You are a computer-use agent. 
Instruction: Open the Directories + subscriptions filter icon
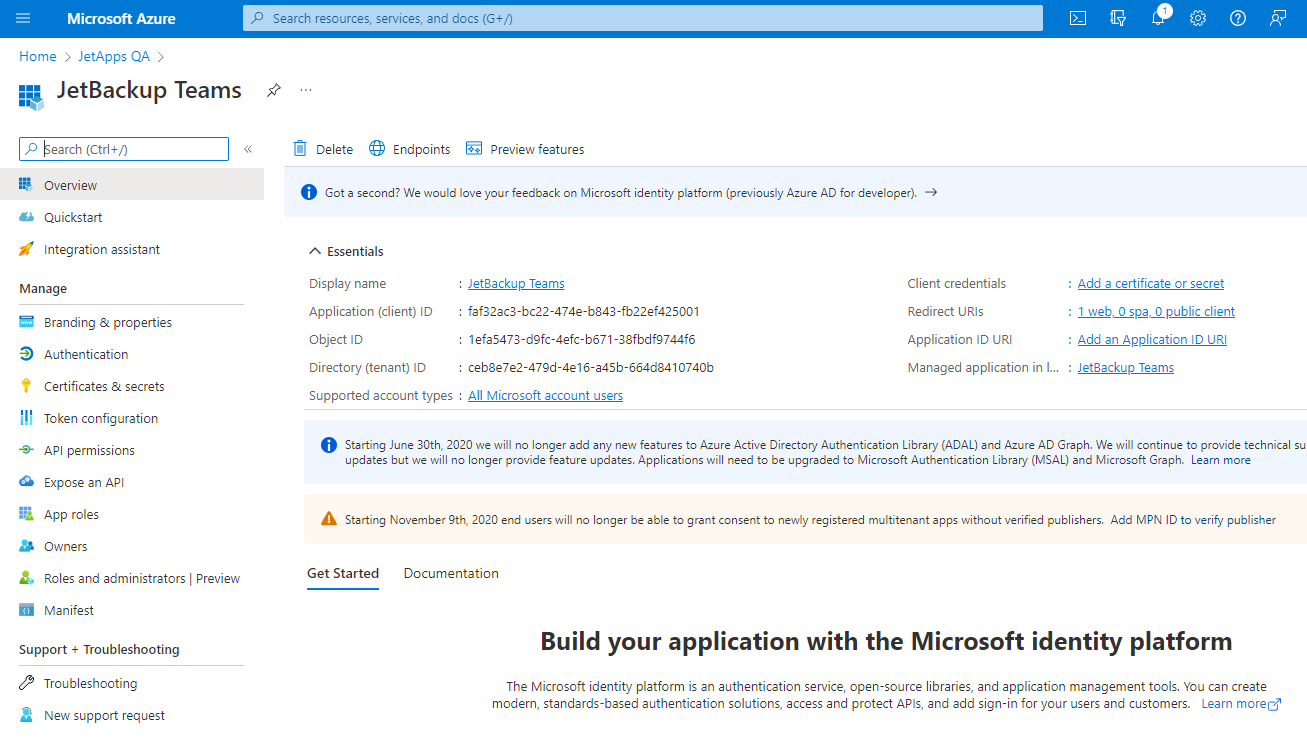point(1118,18)
